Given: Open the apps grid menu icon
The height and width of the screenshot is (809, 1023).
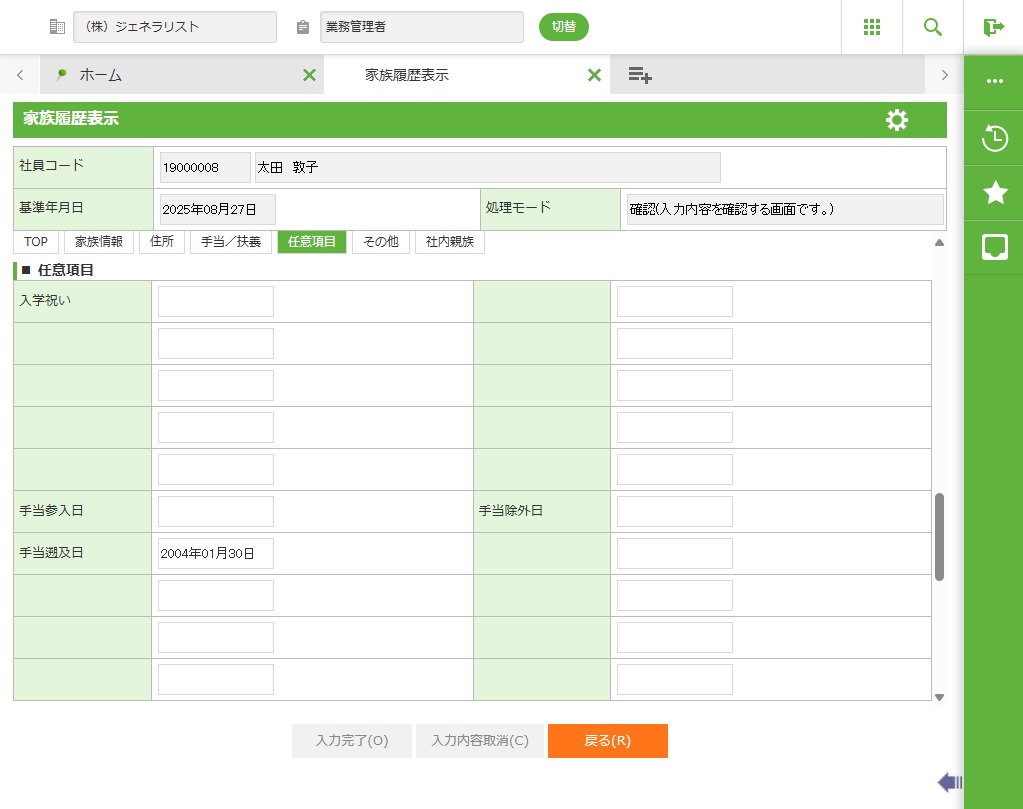Looking at the screenshot, I should point(871,27).
